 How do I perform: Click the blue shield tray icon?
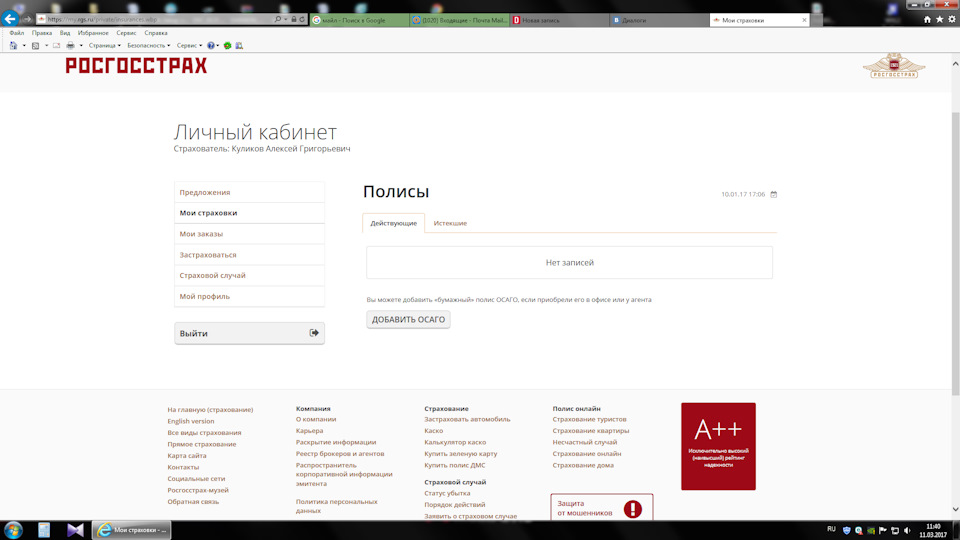[847, 530]
